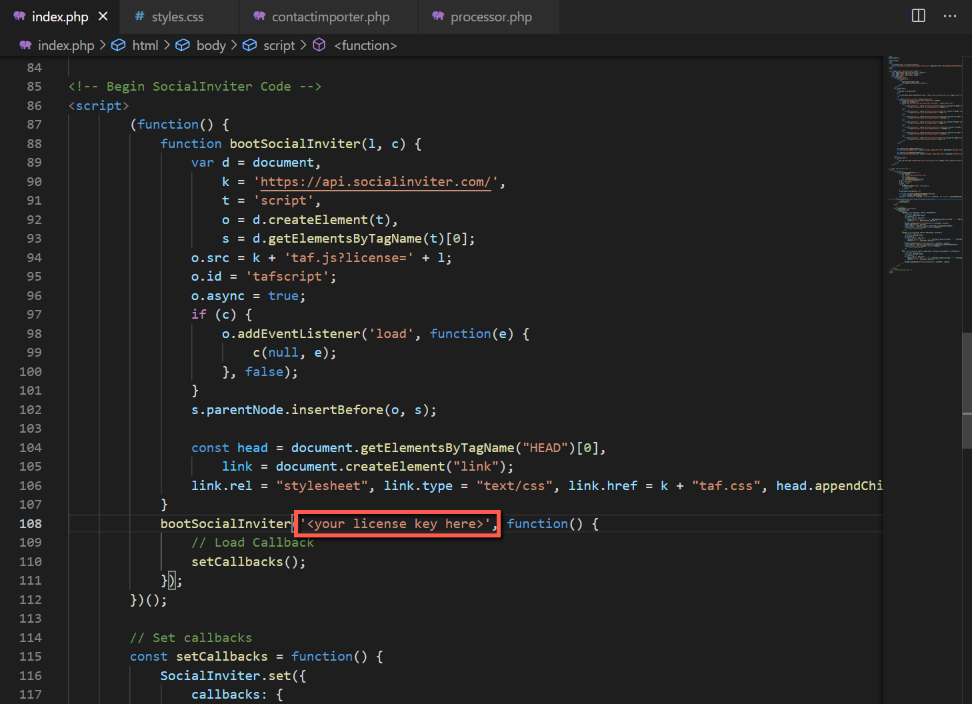This screenshot has height=704, width=972.
Task: Click the '// Set callbacks' comment
Action: coord(191,638)
